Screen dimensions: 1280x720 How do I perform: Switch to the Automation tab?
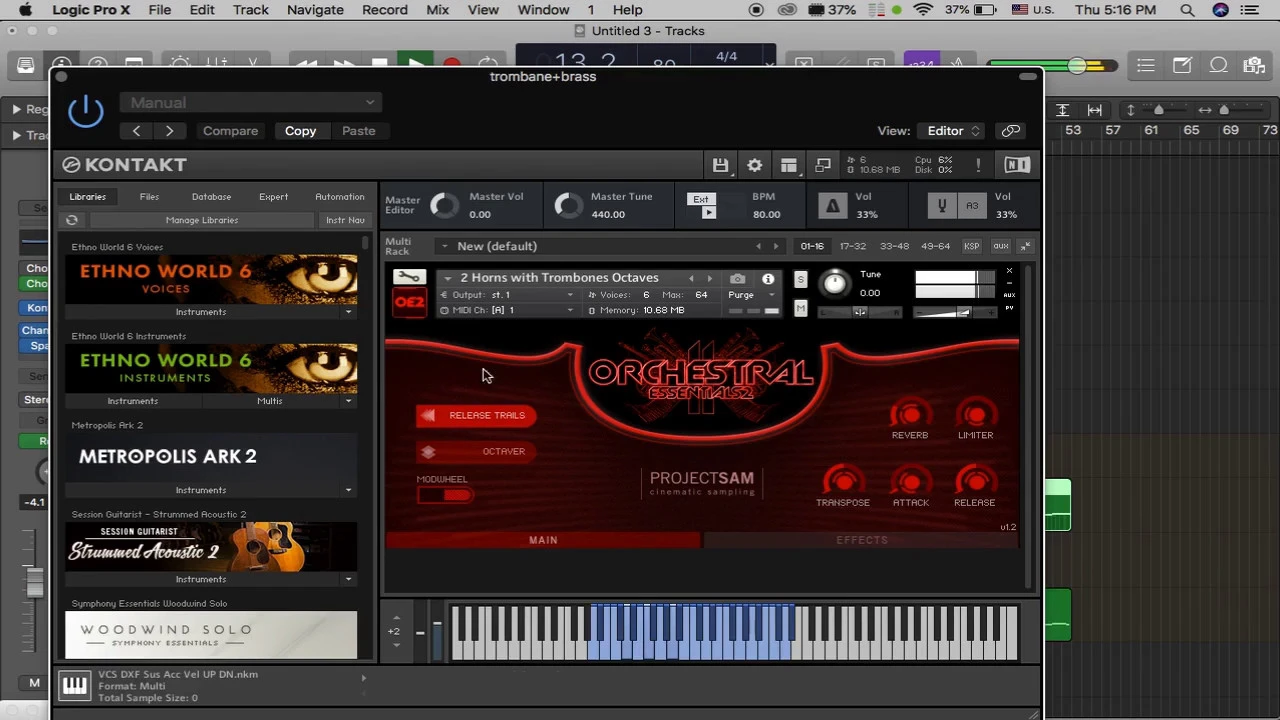click(x=340, y=197)
